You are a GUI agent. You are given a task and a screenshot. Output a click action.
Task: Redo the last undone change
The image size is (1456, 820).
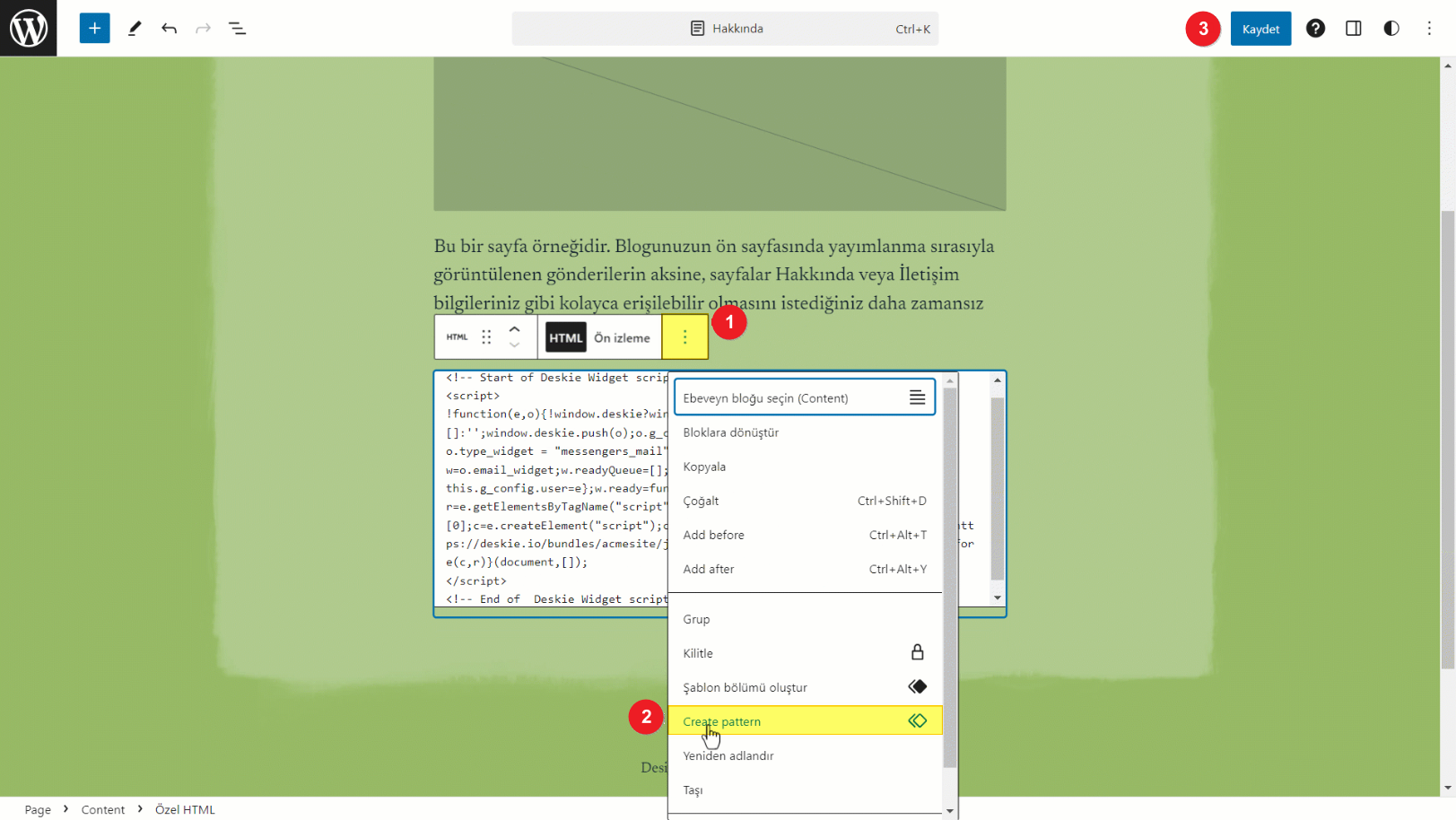(203, 29)
